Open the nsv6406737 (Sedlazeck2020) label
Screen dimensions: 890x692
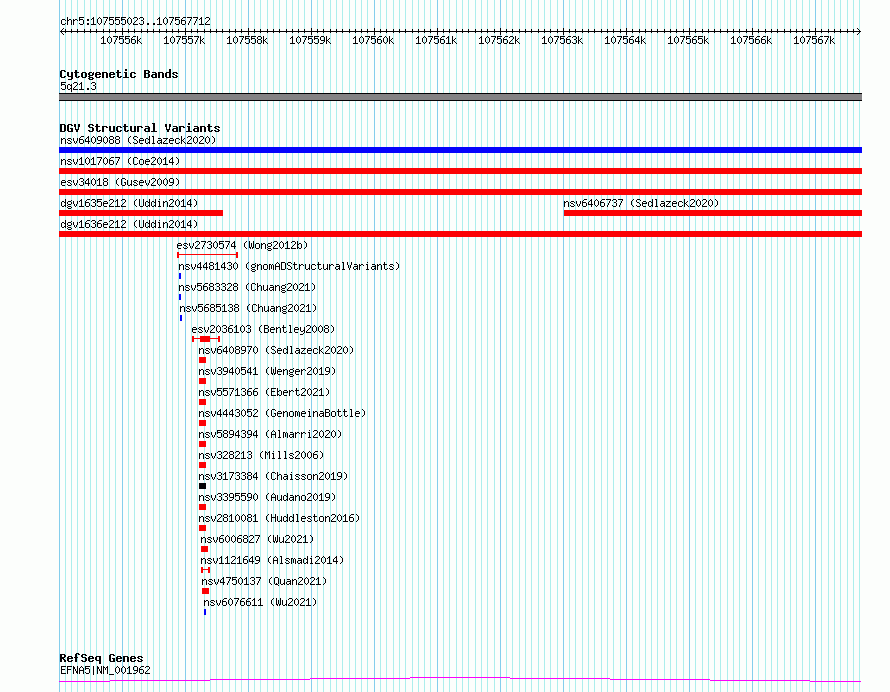point(641,203)
